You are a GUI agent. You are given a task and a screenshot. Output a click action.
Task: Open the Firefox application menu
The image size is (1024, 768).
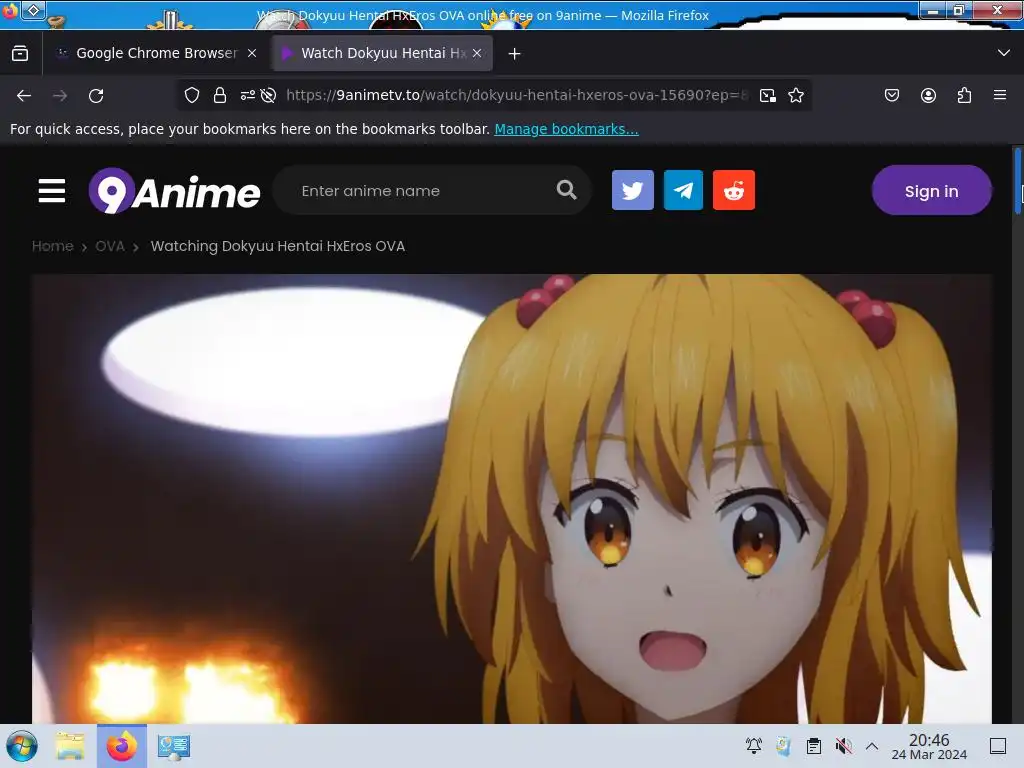pyautogui.click(x=1000, y=95)
